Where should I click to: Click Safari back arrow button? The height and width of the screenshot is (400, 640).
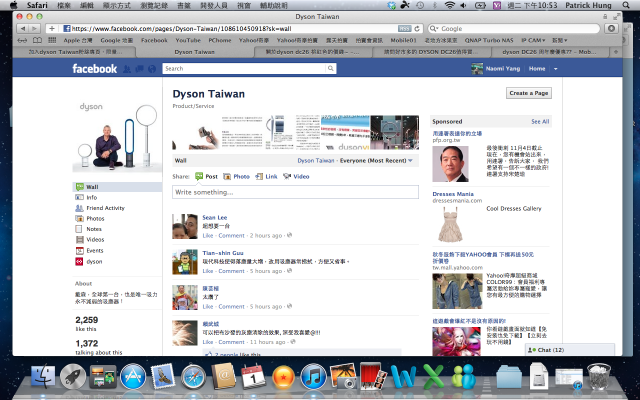click(x=23, y=29)
